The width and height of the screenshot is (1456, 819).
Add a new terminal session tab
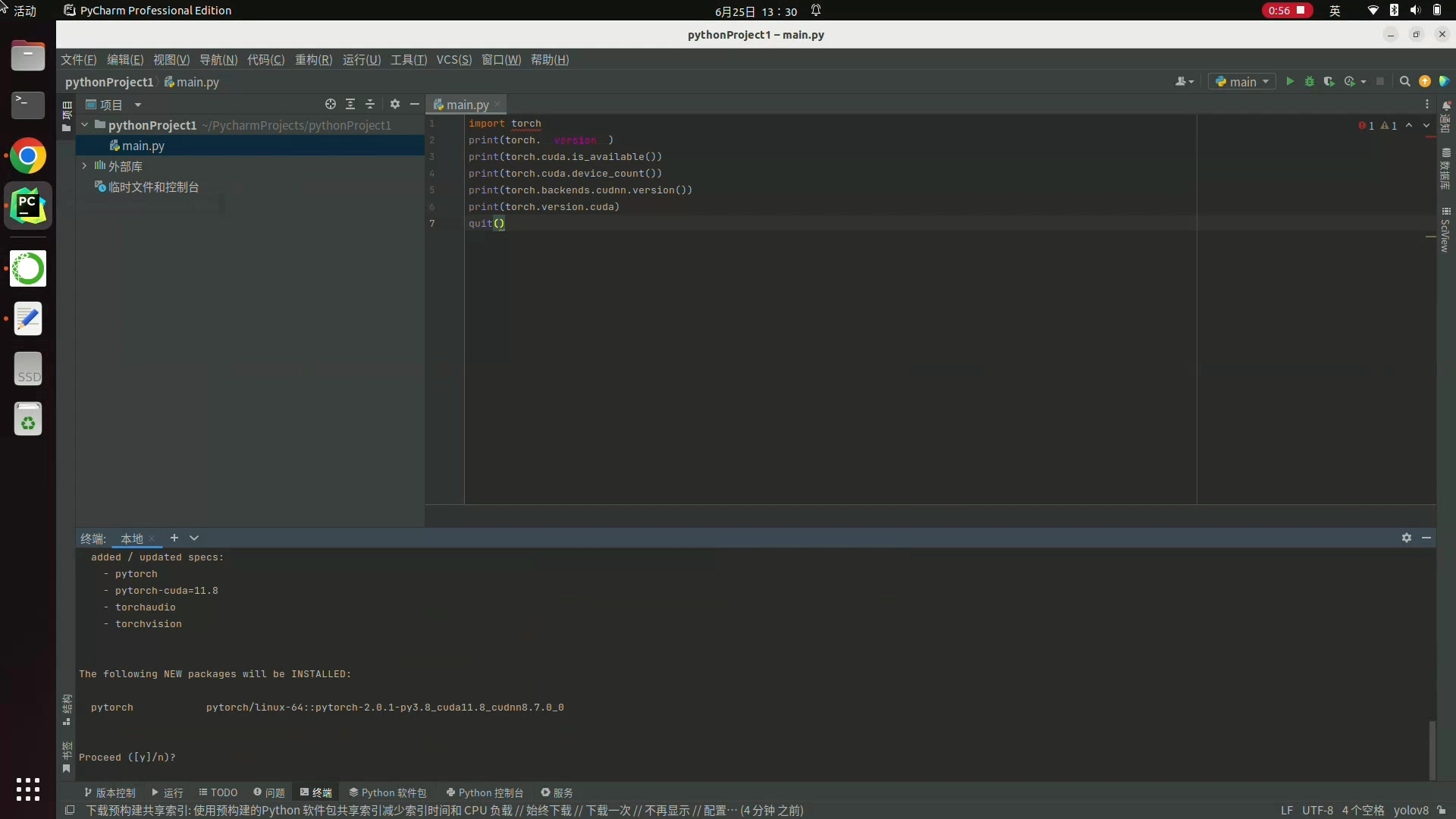174,538
